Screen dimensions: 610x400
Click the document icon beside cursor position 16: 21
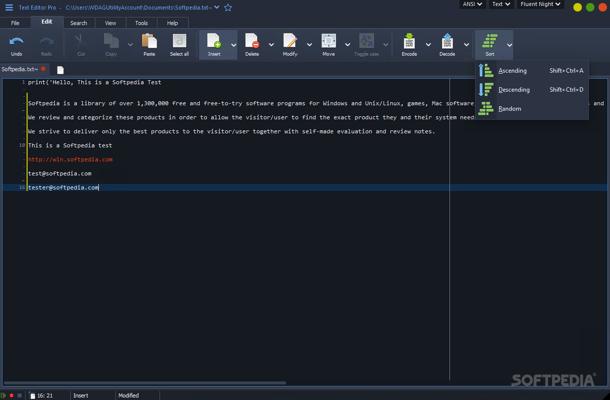coord(32,395)
